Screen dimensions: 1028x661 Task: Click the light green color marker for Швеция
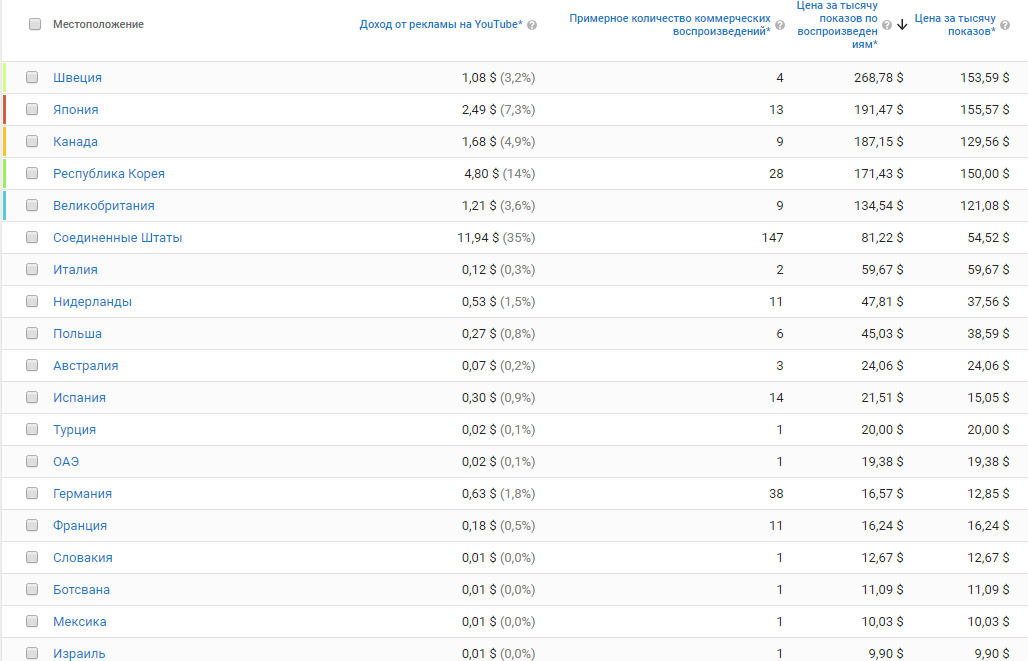5,77
